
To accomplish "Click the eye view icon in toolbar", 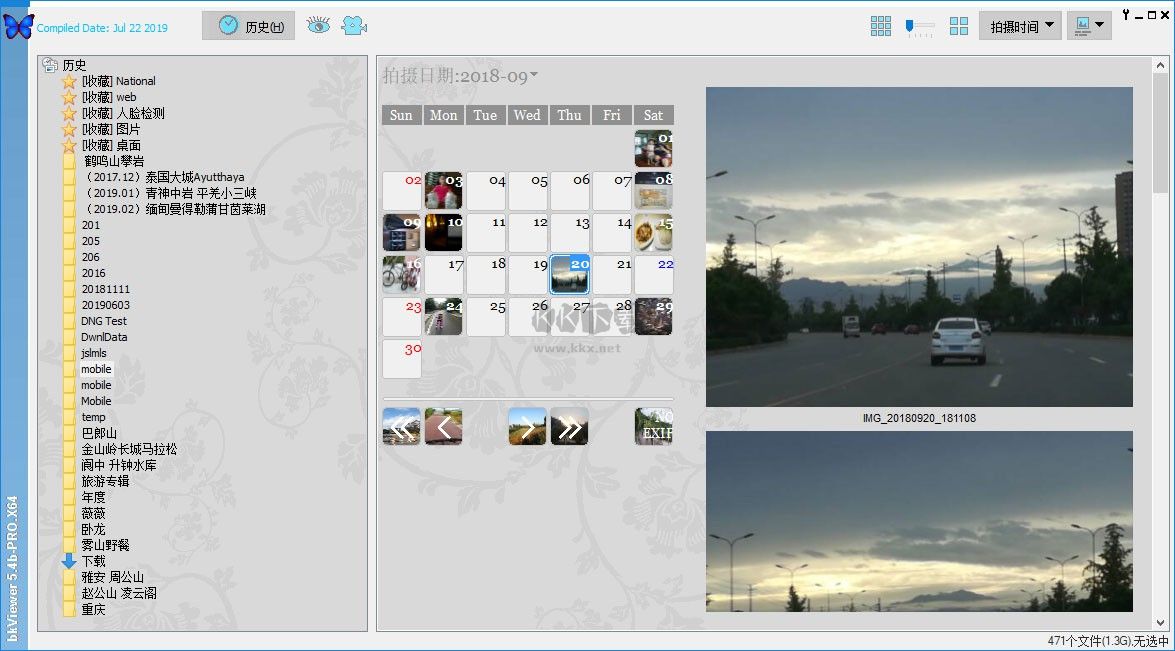I will coord(318,26).
